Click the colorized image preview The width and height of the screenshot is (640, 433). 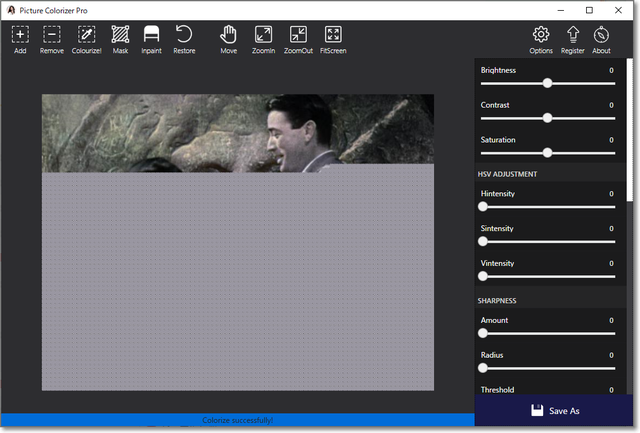[237, 242]
